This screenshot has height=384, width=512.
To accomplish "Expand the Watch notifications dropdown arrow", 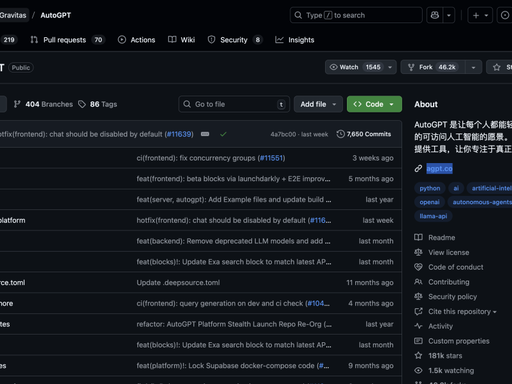I will [x=390, y=67].
